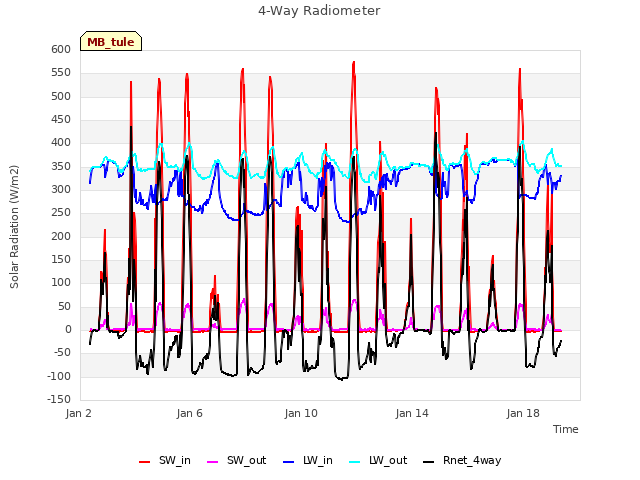The image size is (640, 480).
Task: Click the blue LW_in legend swatch
Action: [x=289, y=462]
